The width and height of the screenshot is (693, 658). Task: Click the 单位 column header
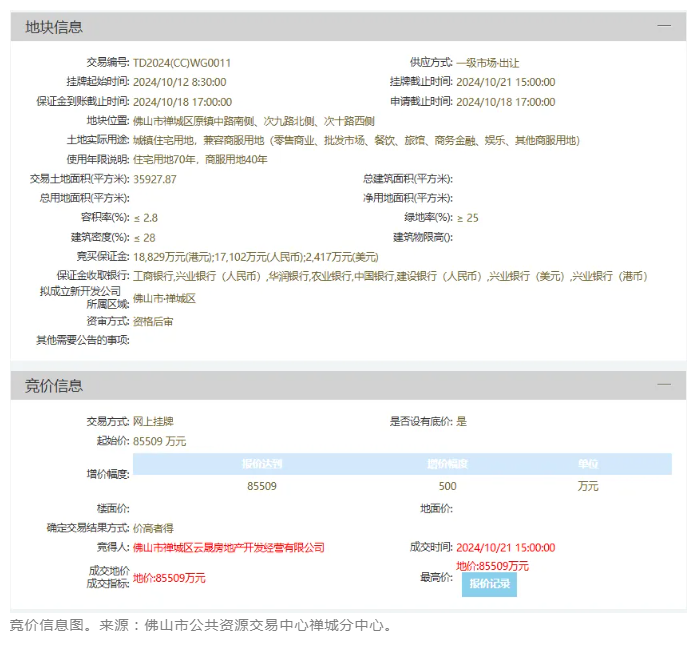point(587,464)
